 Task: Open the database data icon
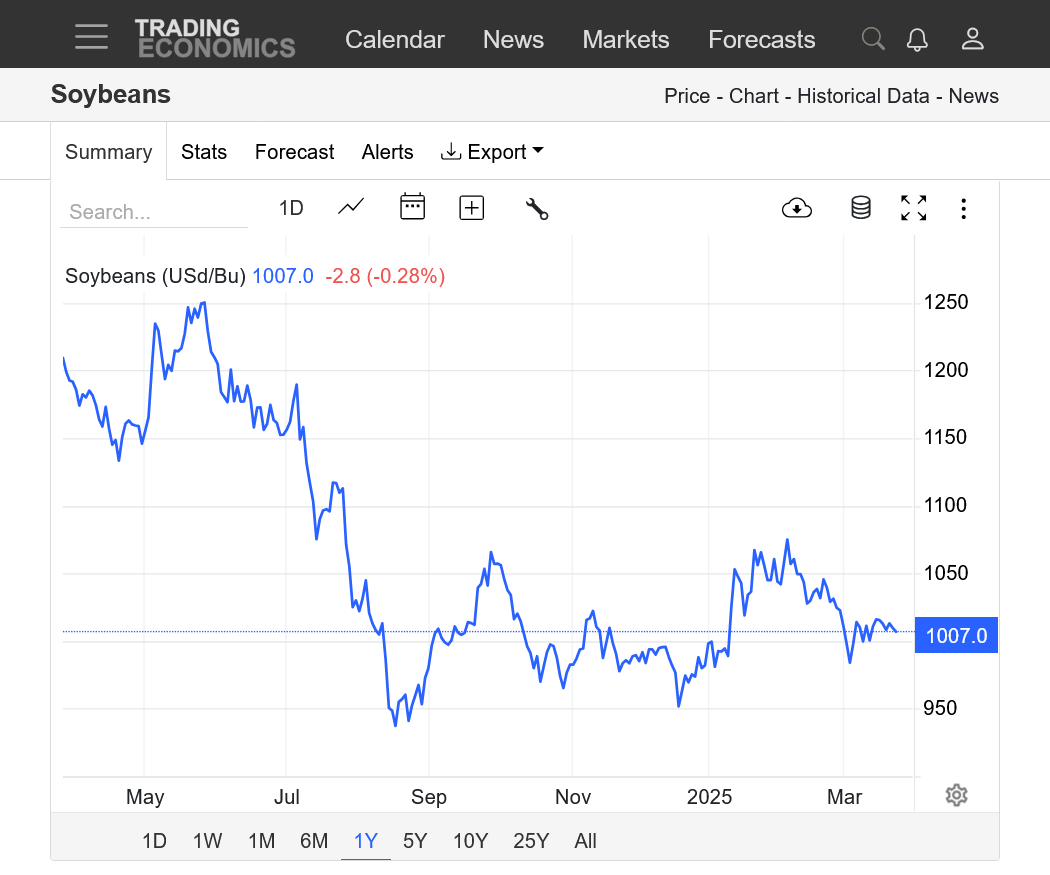coord(860,208)
